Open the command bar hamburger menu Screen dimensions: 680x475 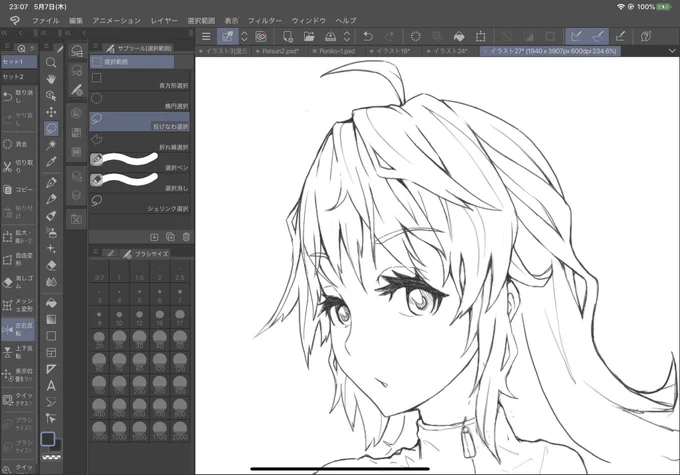pos(206,37)
